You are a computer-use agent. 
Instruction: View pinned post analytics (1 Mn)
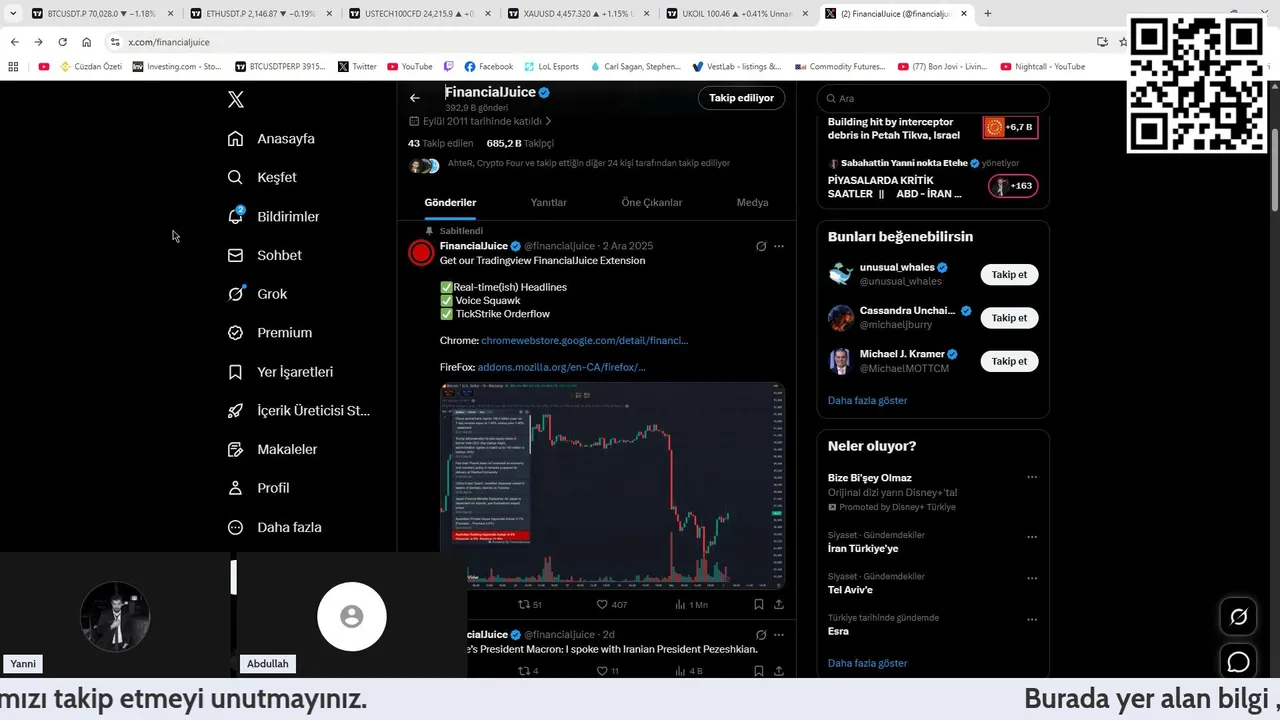point(691,604)
